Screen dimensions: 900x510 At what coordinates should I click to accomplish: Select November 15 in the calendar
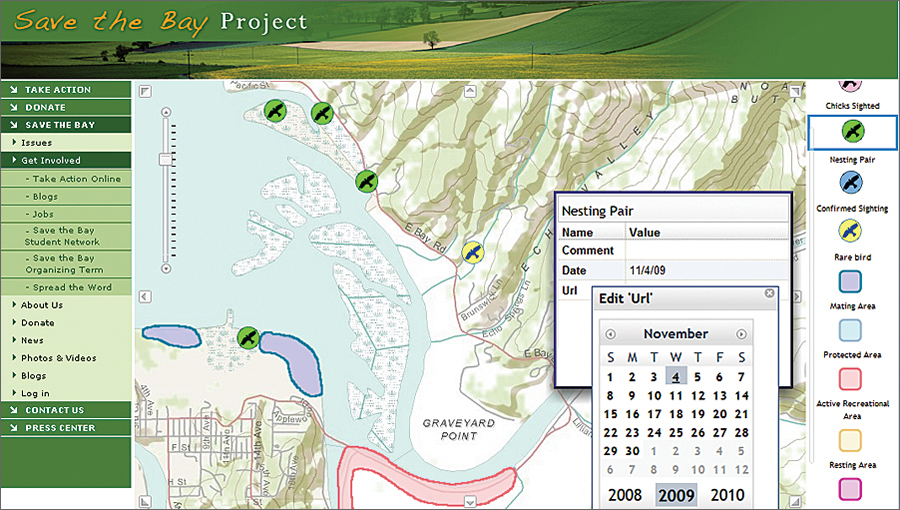(x=611, y=414)
